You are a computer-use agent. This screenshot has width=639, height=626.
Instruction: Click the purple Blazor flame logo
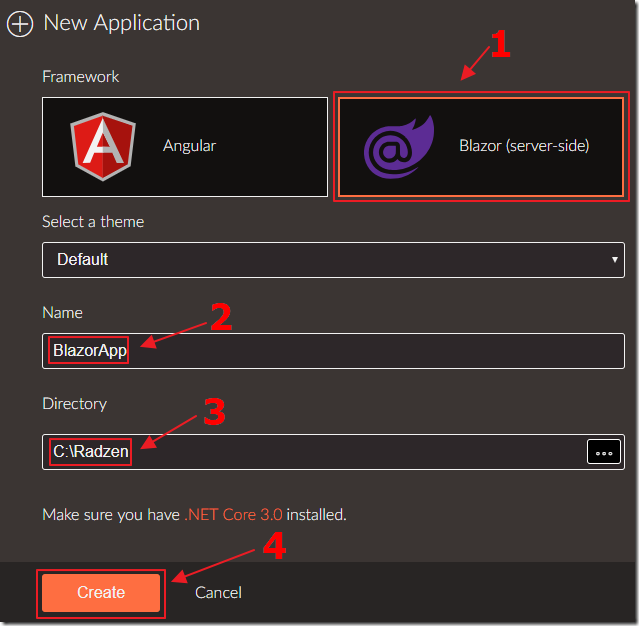[x=399, y=147]
